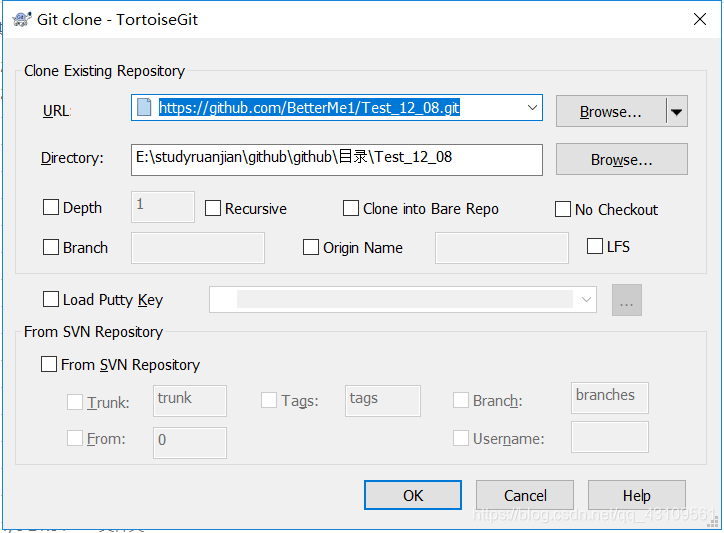Check the Load Putty Key option
Screen dimensions: 724x533
51,299
